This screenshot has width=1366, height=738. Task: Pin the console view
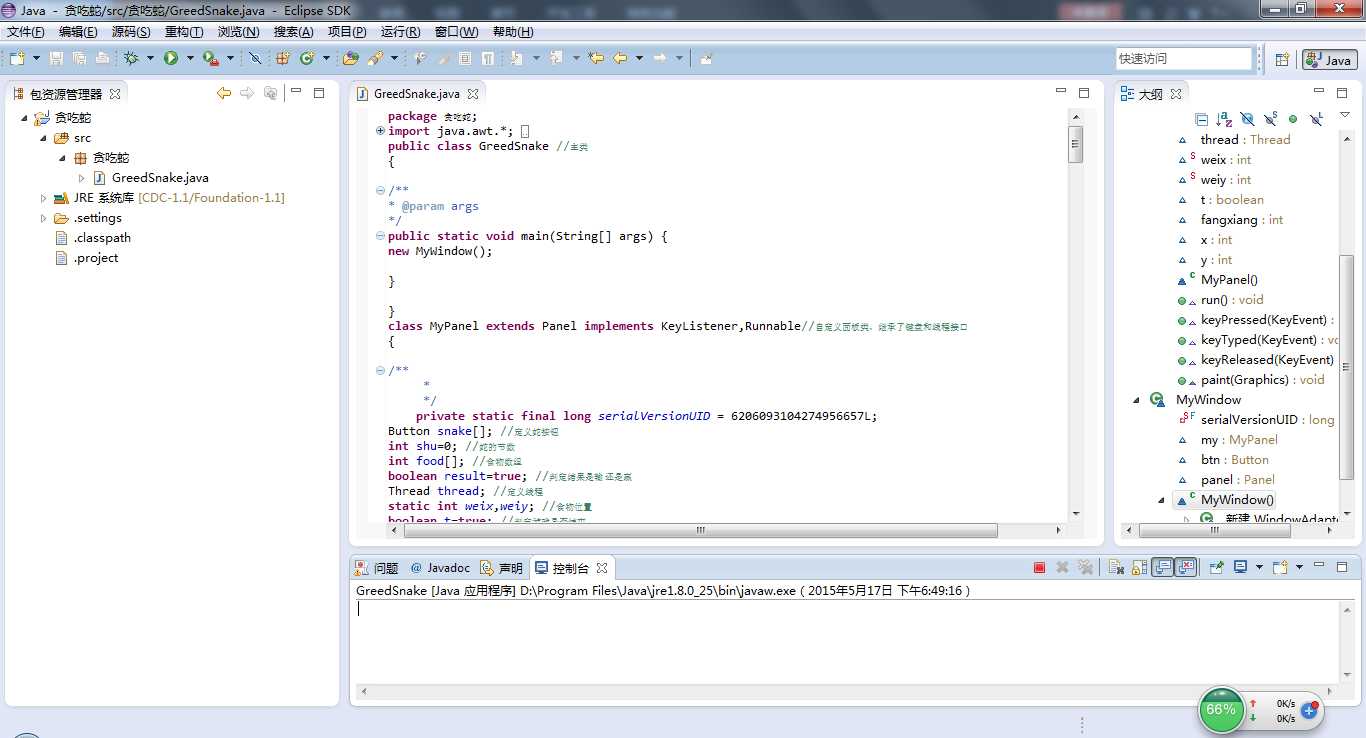pyautogui.click(x=1216, y=567)
